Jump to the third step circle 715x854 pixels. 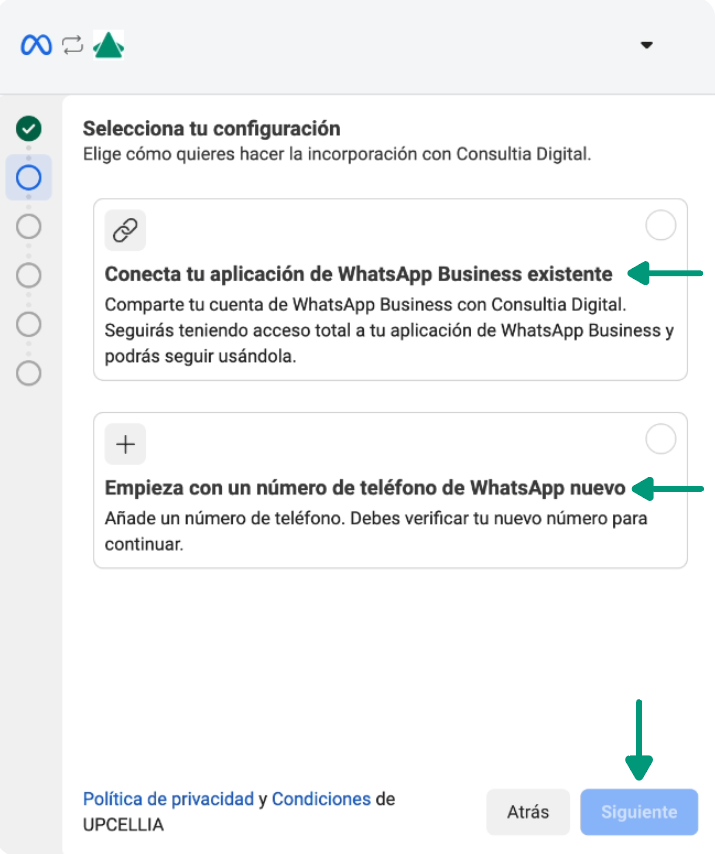click(x=29, y=226)
